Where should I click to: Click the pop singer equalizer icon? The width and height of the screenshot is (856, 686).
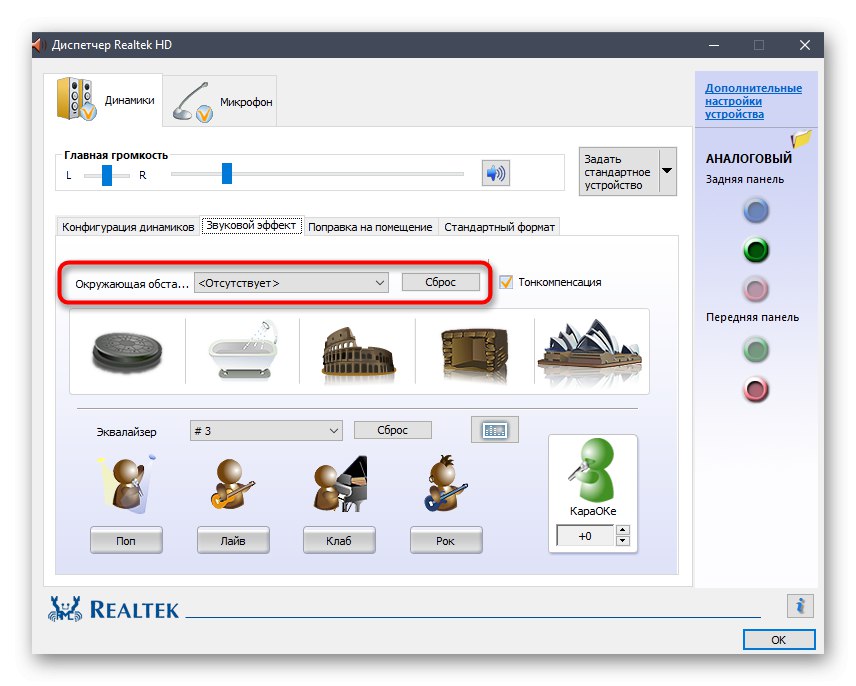127,484
